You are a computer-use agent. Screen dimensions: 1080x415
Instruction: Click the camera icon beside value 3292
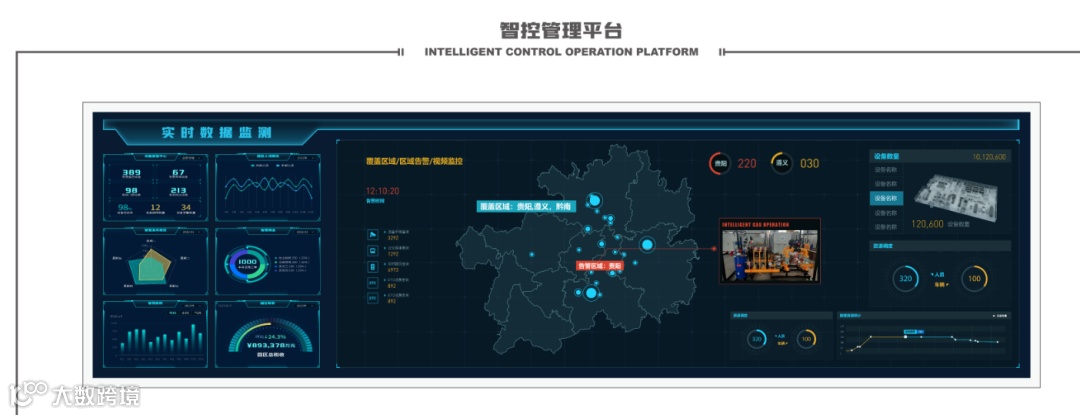(373, 235)
